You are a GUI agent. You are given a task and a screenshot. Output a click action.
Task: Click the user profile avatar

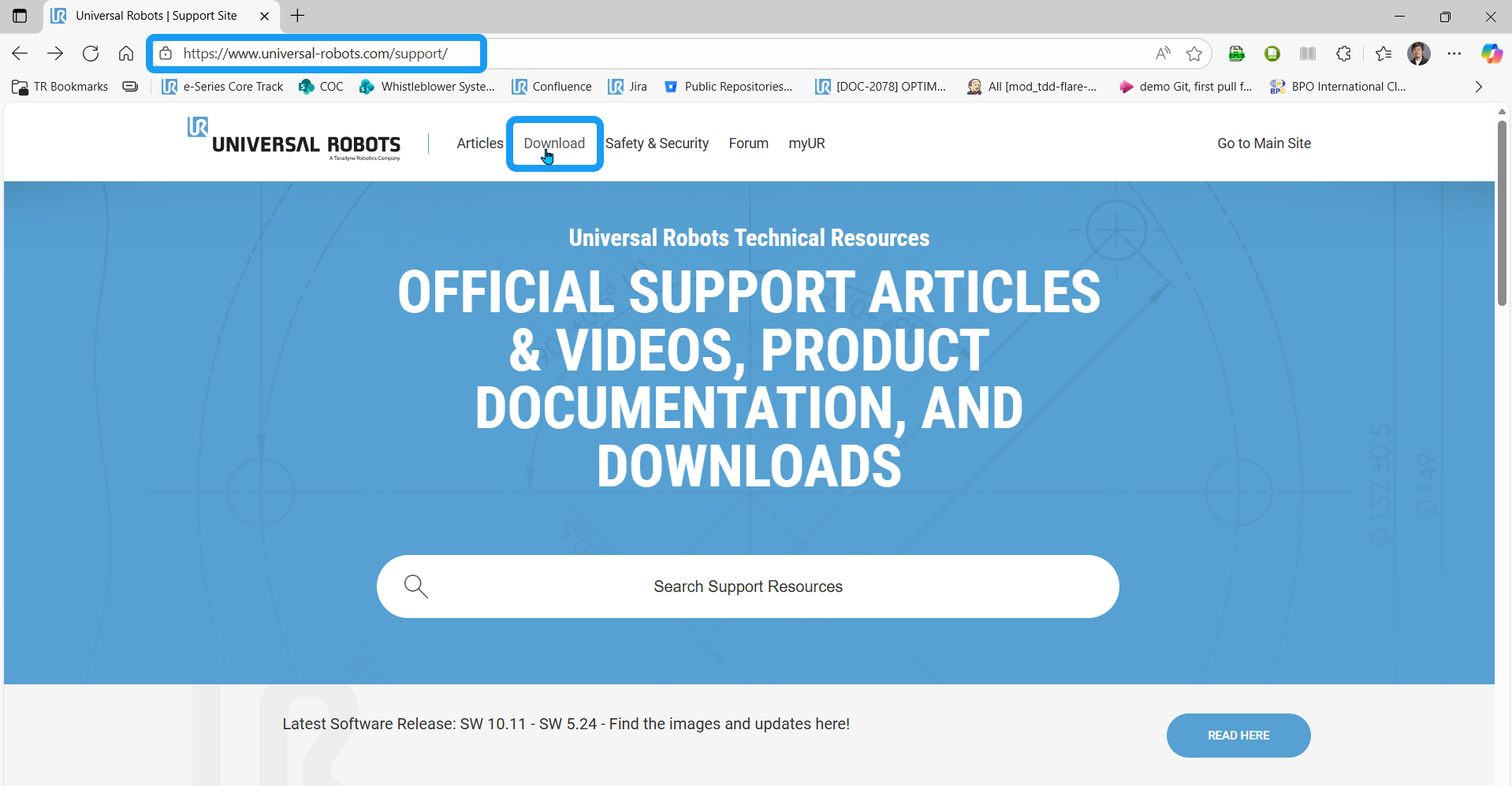click(1418, 54)
